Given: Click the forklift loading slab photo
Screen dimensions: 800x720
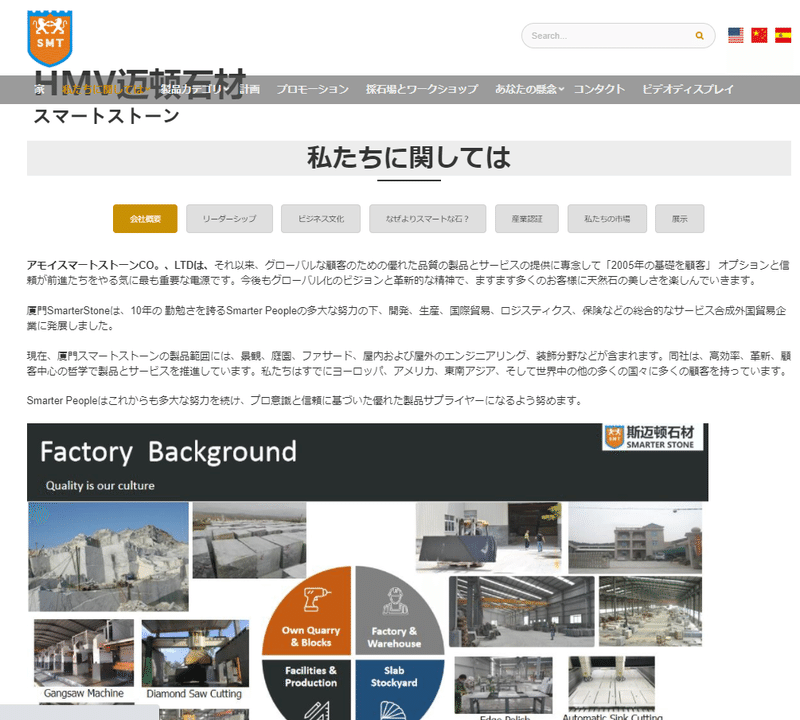Looking at the screenshot, I should pyautogui.click(x=489, y=536).
